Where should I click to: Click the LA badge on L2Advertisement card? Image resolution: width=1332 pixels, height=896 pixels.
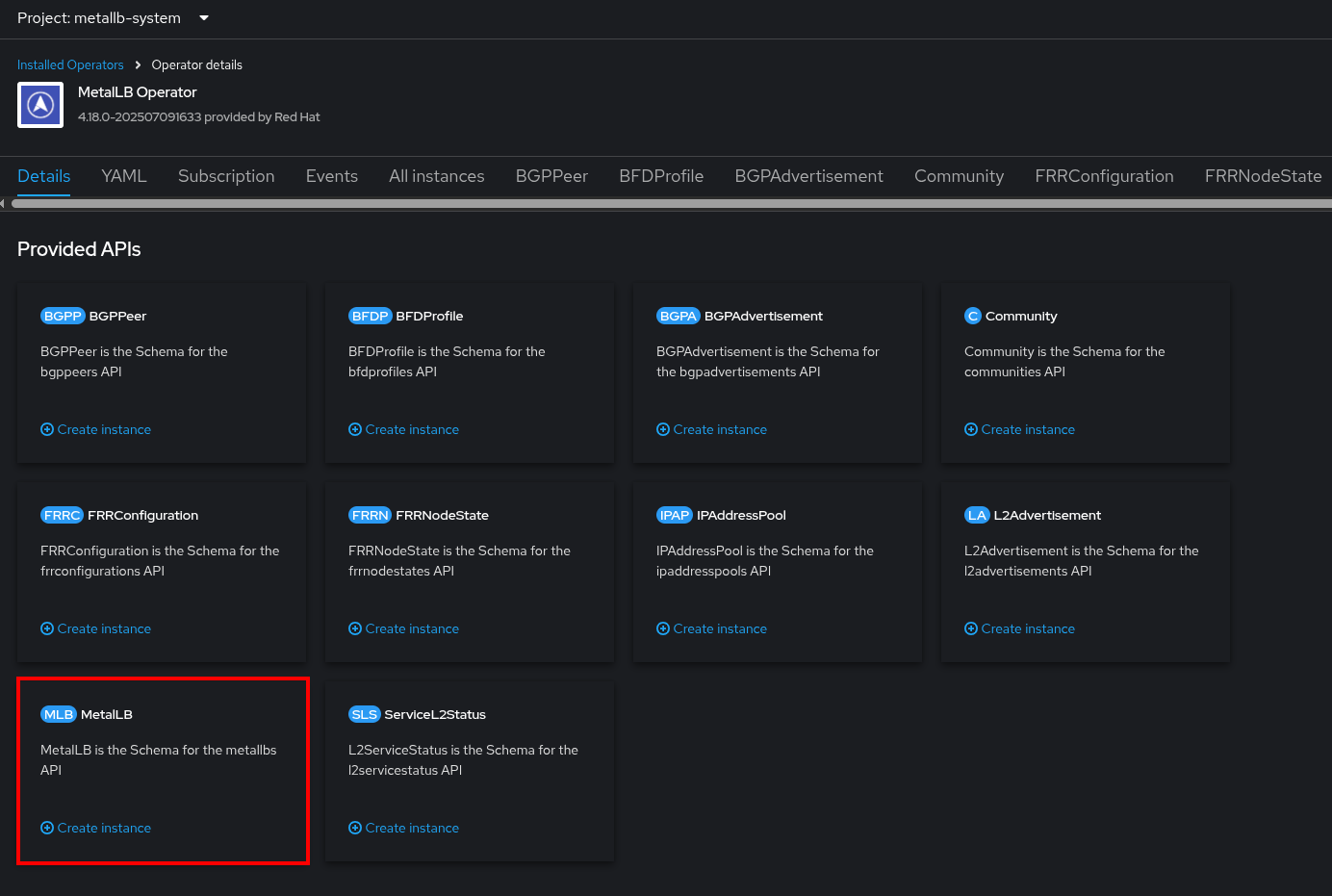(x=977, y=515)
